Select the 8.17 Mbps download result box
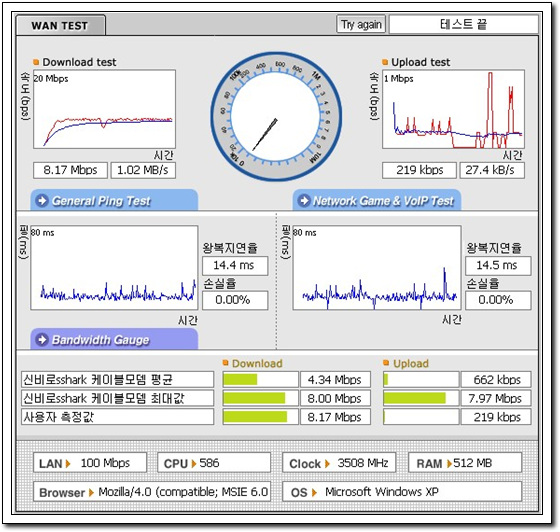Screen dimensions: 560x532 [70, 170]
